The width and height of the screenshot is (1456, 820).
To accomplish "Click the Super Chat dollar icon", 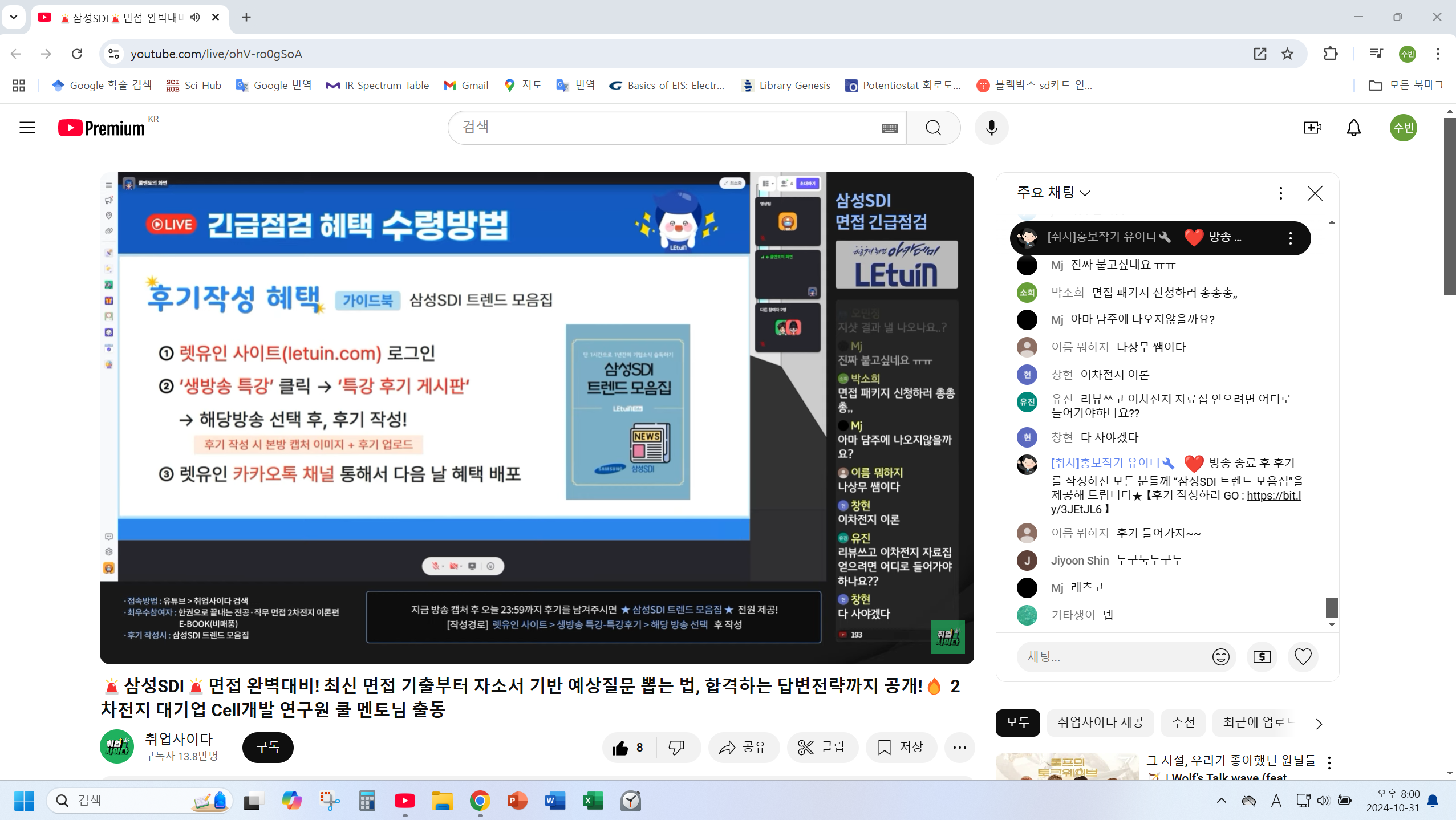I will [x=1262, y=657].
